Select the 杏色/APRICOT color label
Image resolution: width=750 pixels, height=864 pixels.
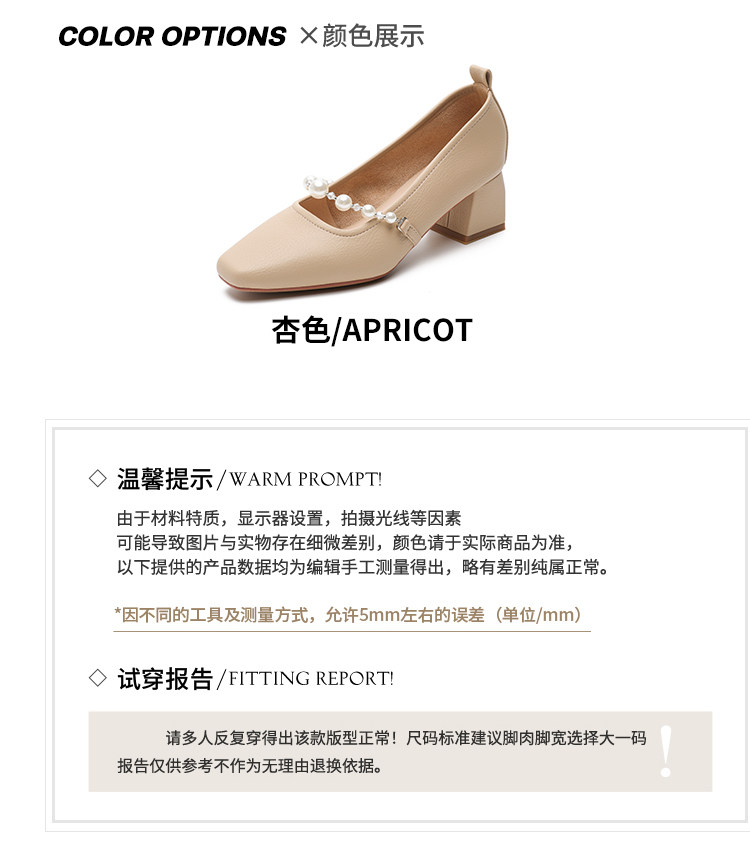pos(372,331)
